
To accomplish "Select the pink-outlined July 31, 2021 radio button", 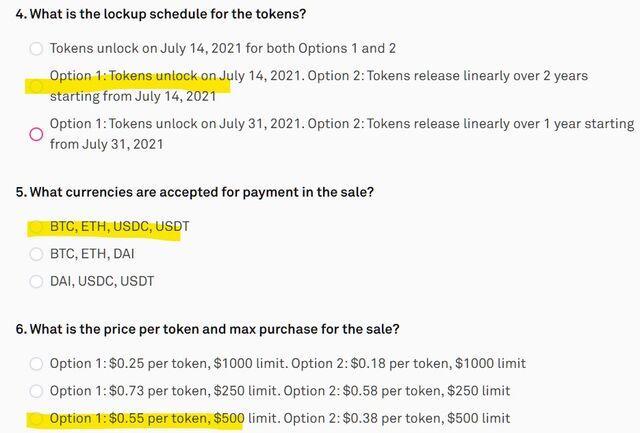I will tap(36, 134).
